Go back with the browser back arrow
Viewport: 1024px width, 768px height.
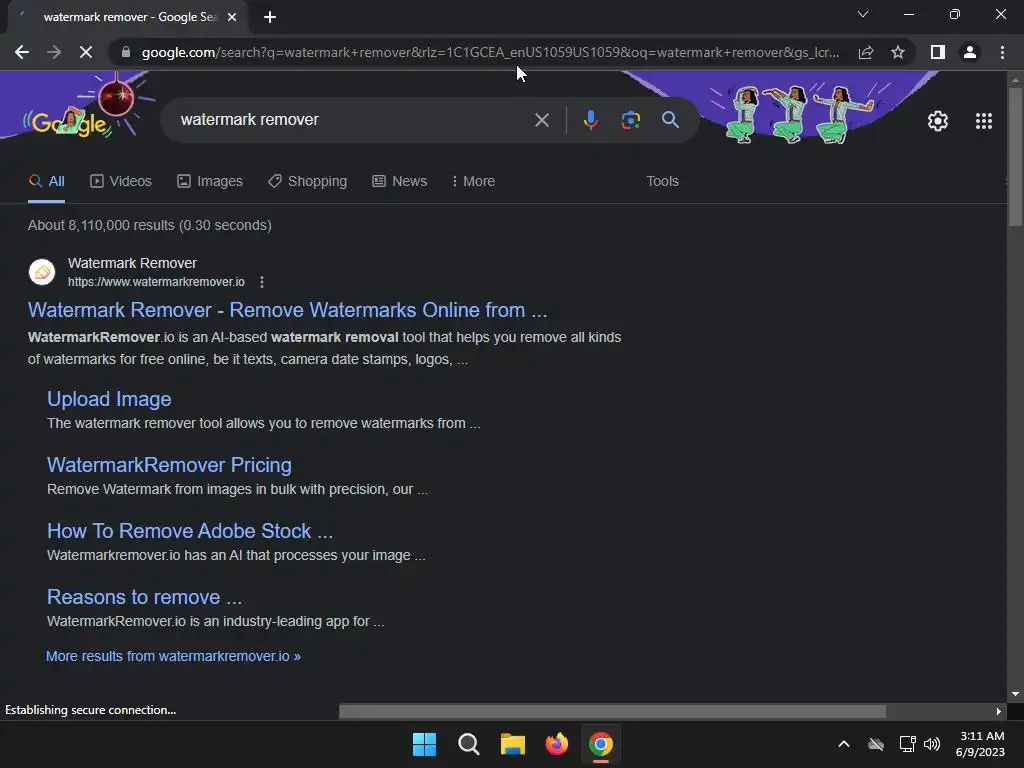22,52
